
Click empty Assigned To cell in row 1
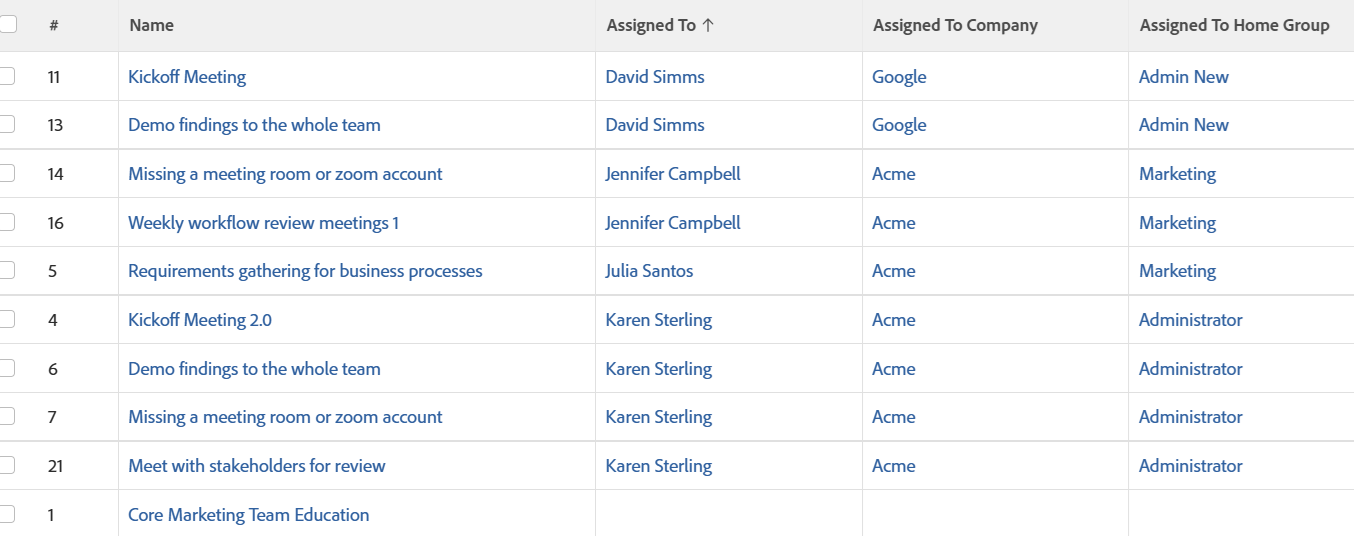pyautogui.click(x=728, y=514)
